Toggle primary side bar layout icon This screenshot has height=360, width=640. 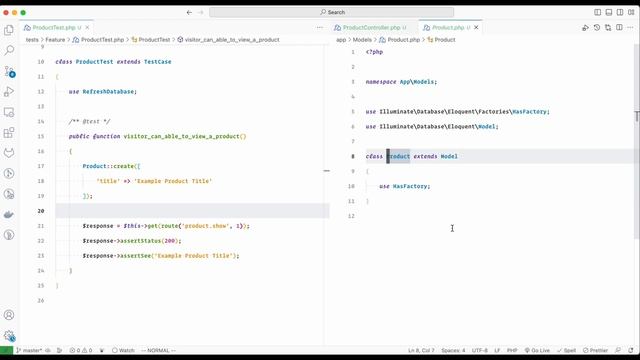click(x=598, y=12)
